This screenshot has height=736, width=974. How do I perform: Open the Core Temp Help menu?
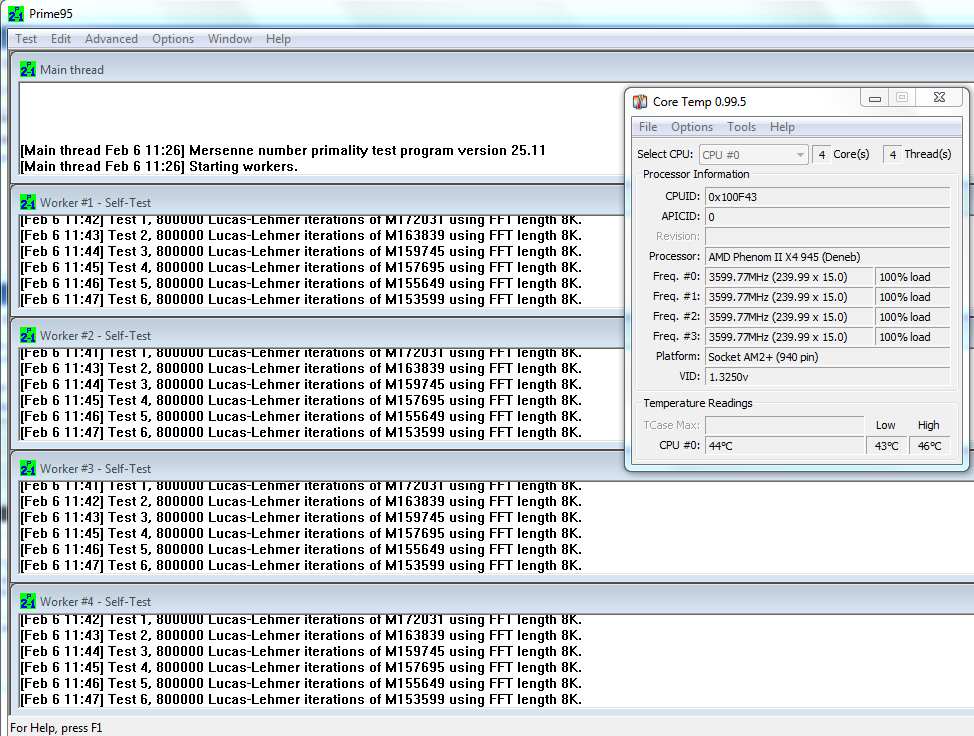coord(782,127)
